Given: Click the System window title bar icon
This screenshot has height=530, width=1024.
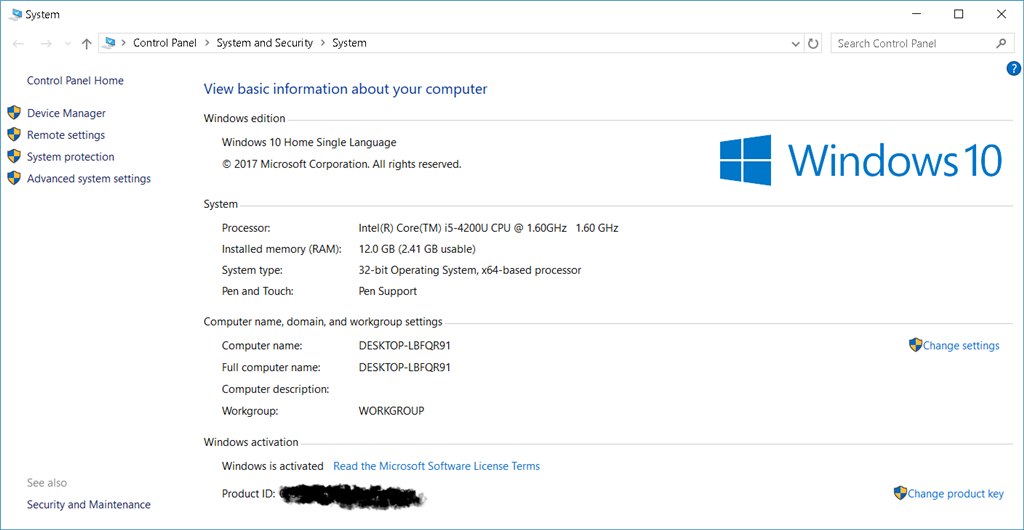Looking at the screenshot, I should [16, 14].
